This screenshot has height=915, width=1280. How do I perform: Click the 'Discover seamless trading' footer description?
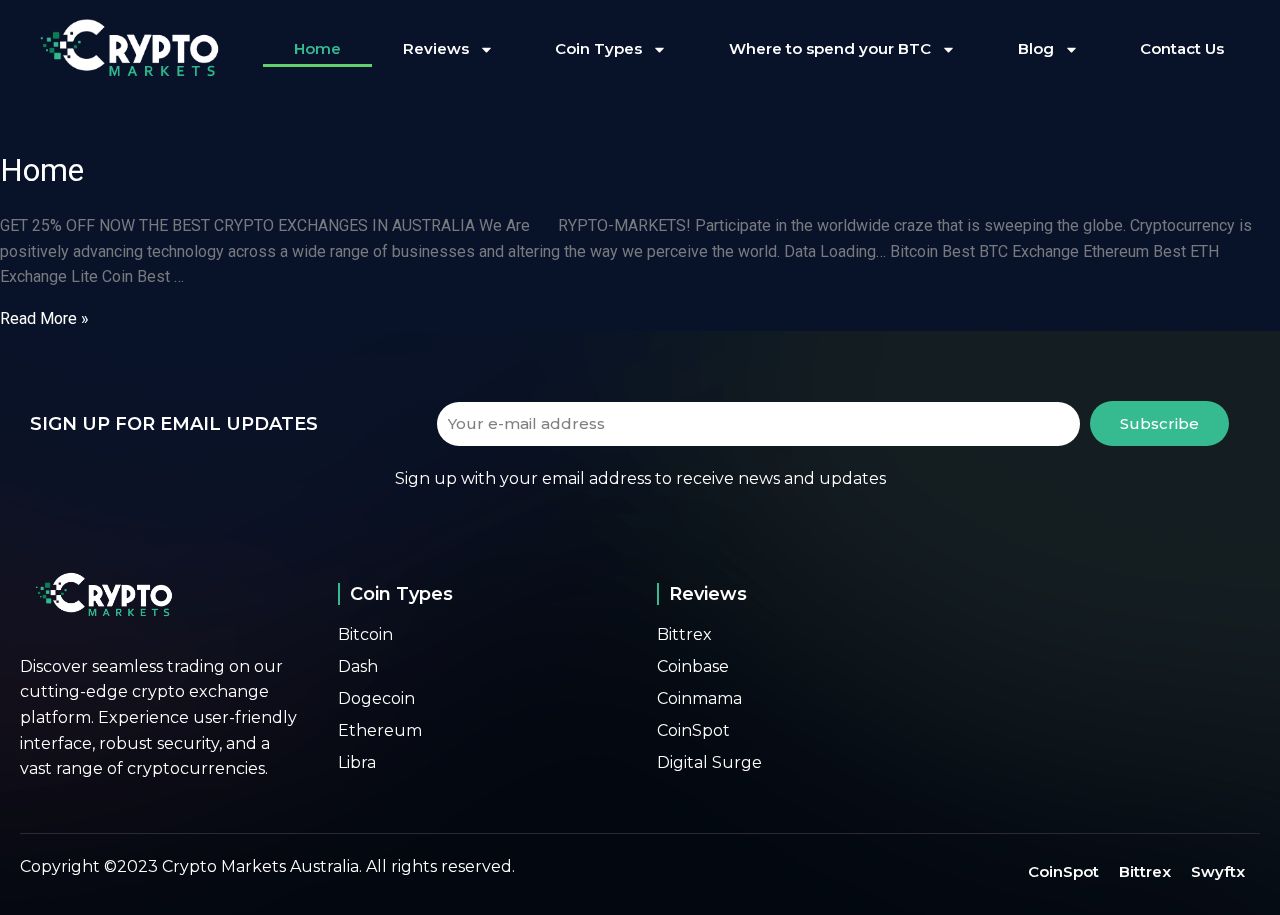click(x=159, y=718)
